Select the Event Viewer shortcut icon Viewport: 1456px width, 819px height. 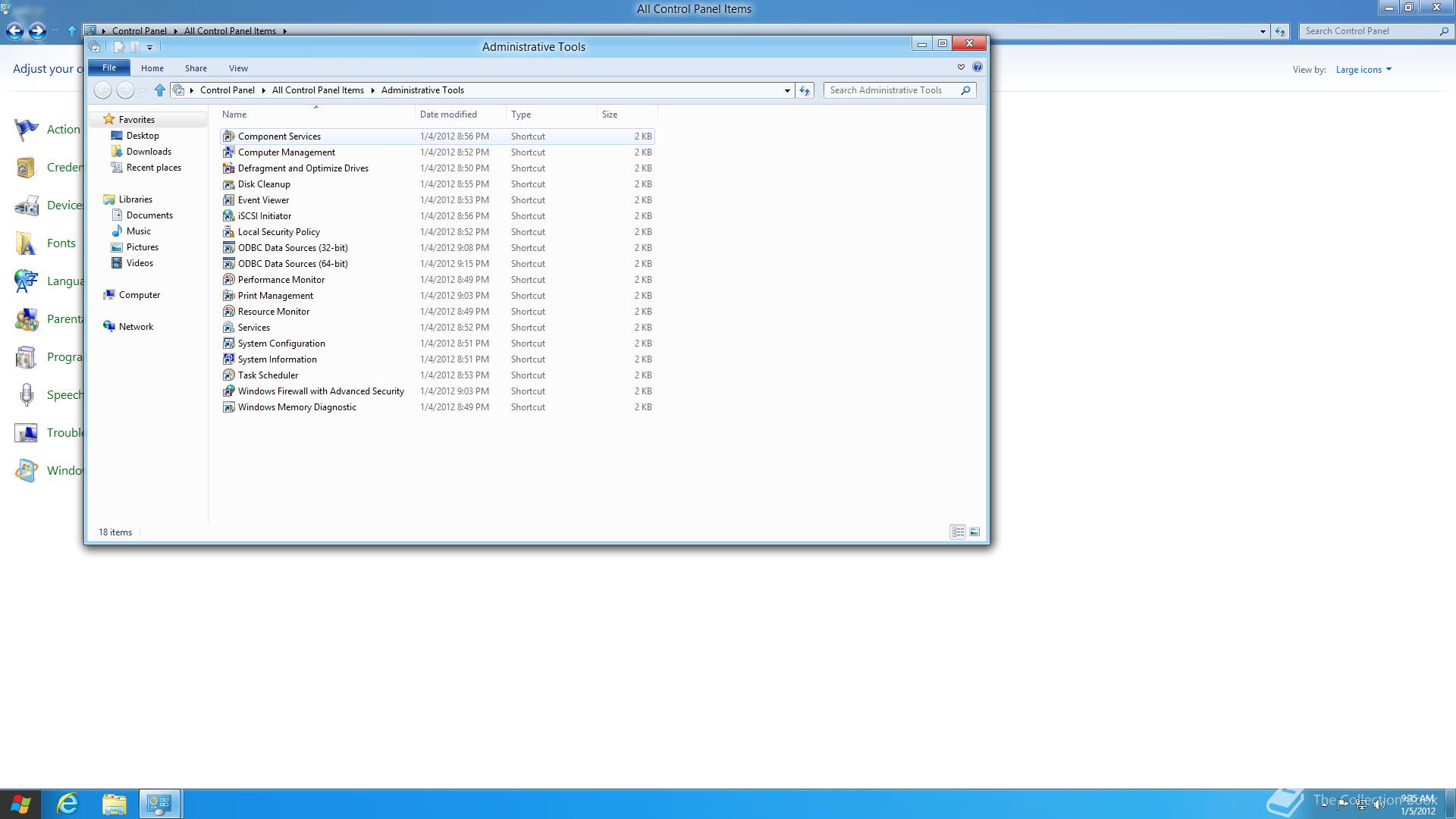[228, 200]
